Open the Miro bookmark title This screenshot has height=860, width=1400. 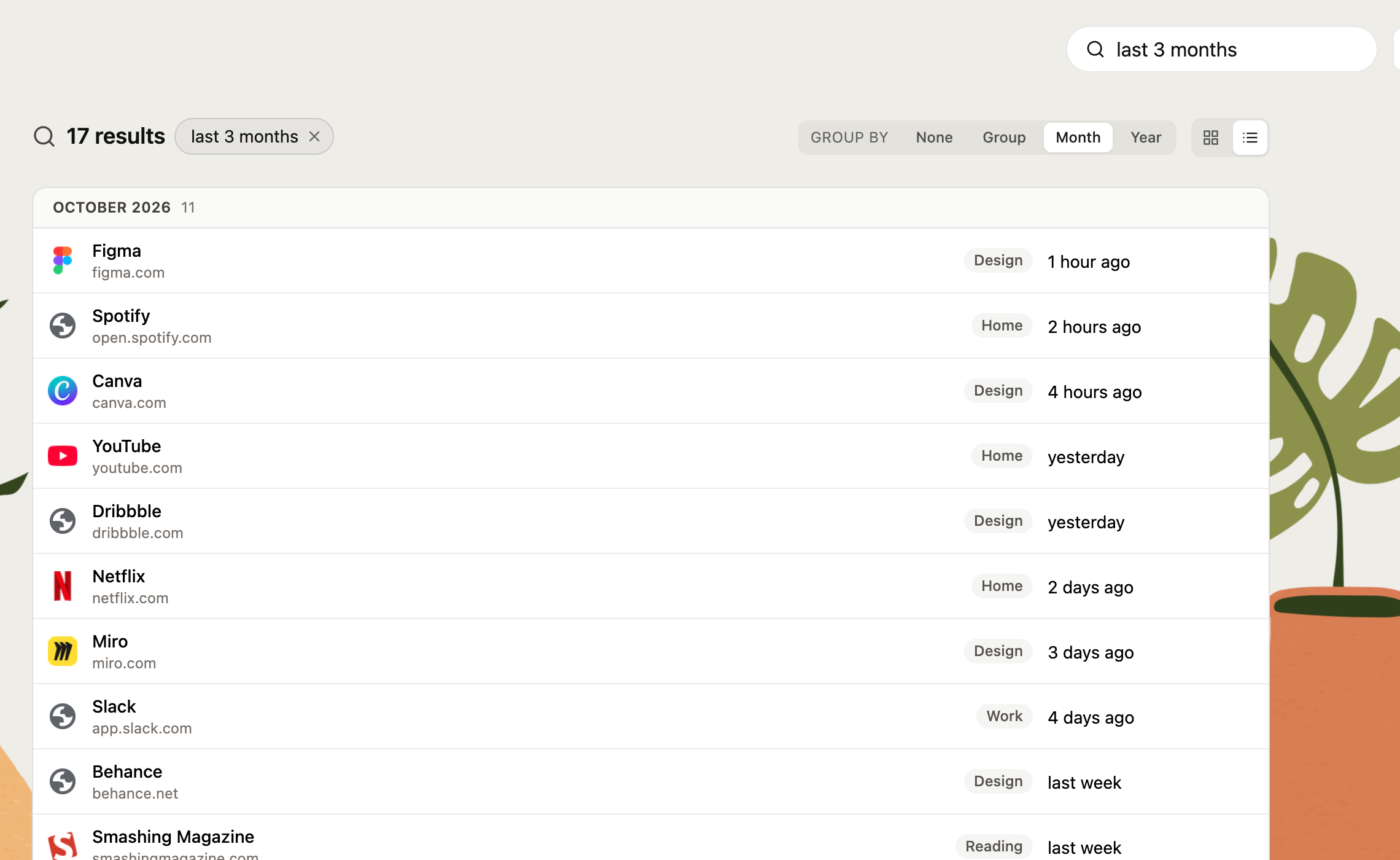tap(110, 641)
